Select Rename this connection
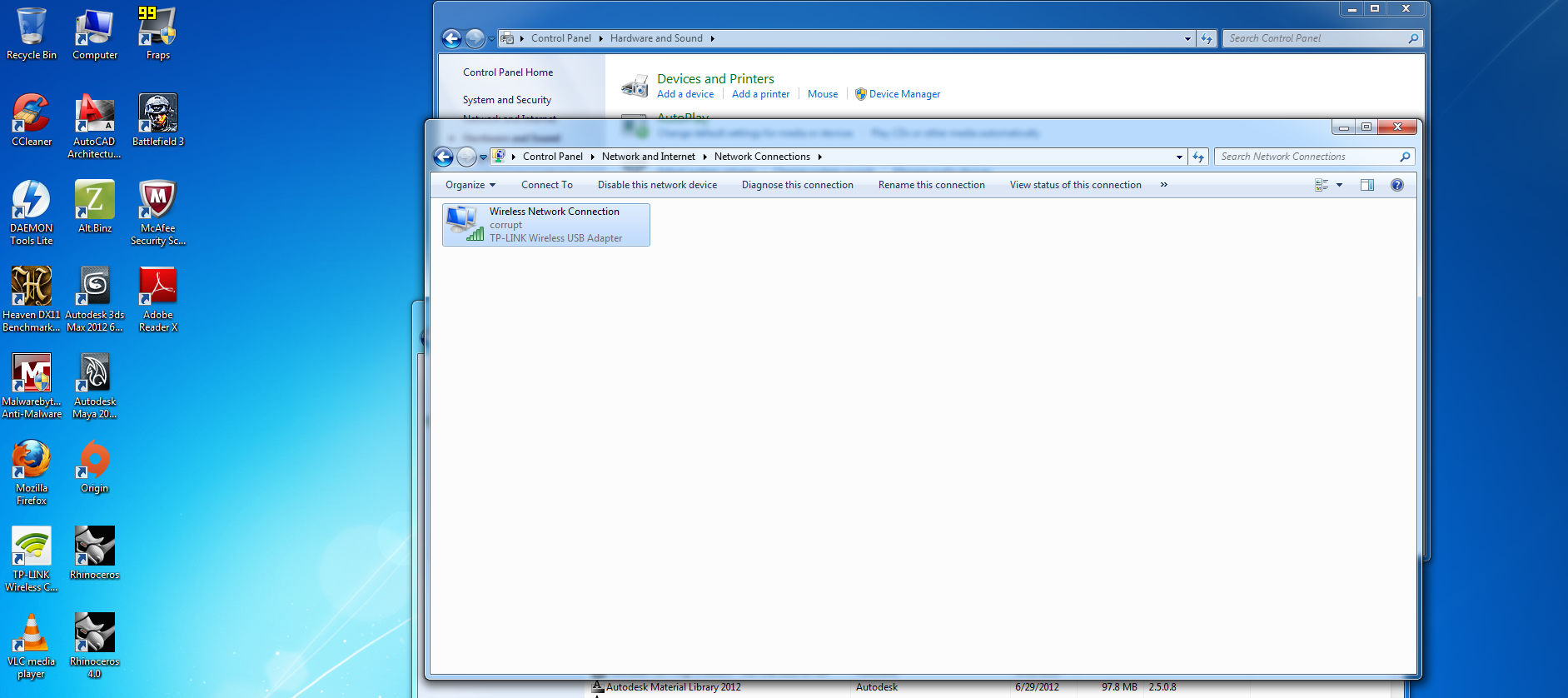Image resolution: width=1568 pixels, height=698 pixels. click(x=932, y=185)
